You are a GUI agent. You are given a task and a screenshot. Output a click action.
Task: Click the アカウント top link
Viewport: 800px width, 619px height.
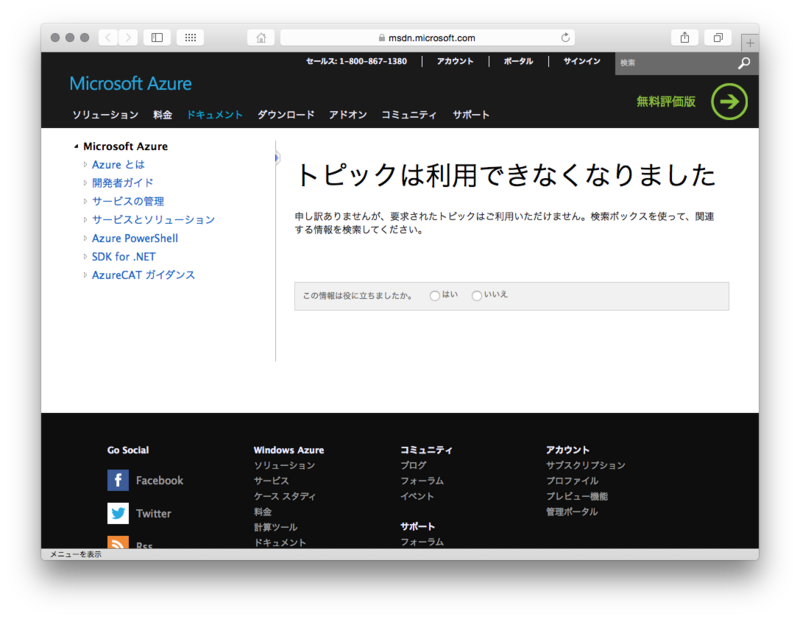point(455,61)
